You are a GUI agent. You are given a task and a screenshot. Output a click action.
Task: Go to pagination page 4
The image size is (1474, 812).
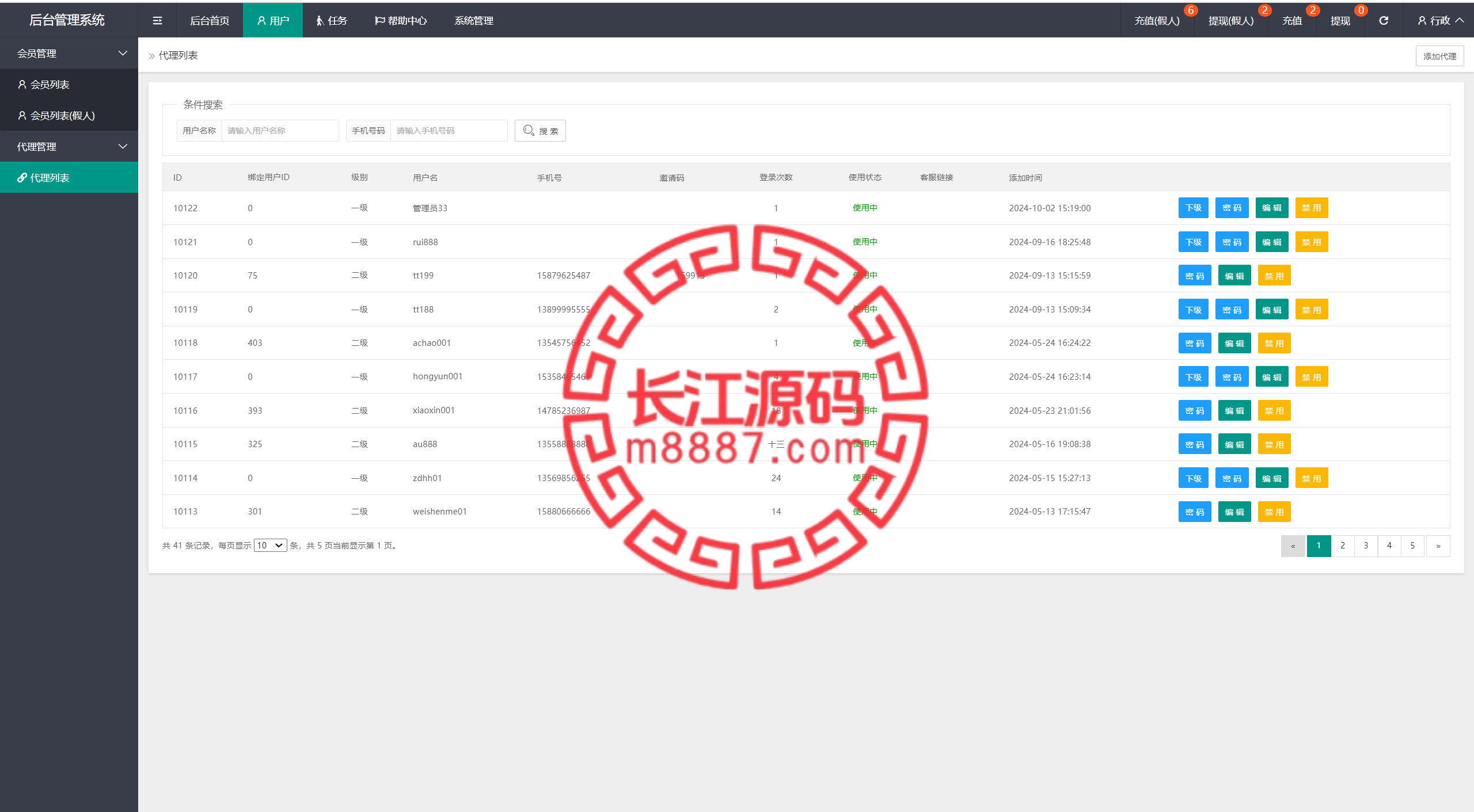pos(1389,546)
